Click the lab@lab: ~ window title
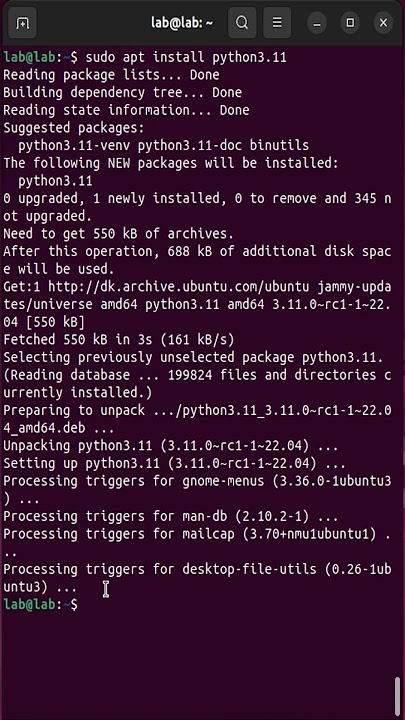 [182, 23]
